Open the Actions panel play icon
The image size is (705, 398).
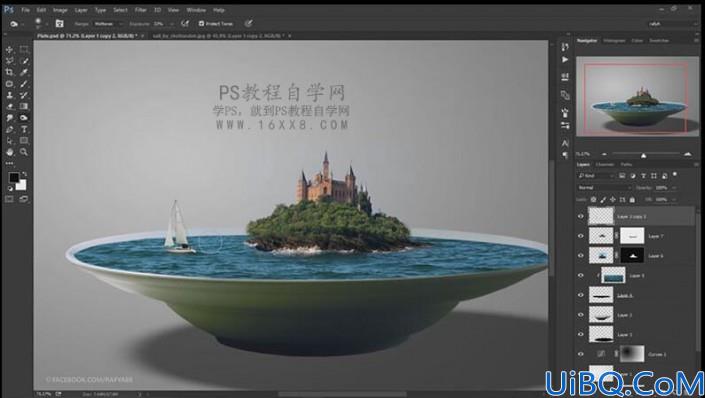click(x=565, y=59)
